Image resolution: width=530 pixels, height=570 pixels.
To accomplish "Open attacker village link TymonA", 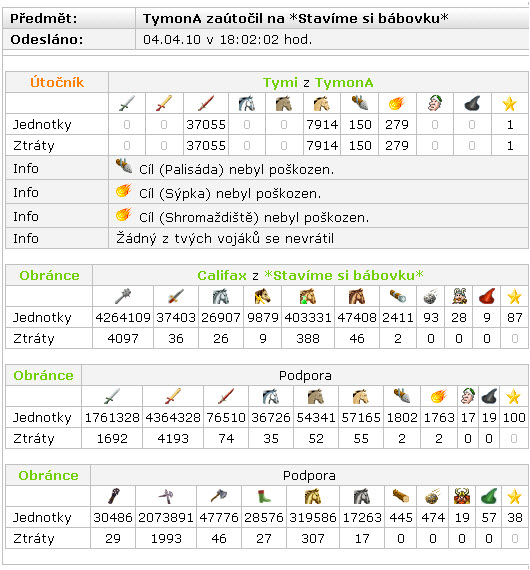I will 344,83.
